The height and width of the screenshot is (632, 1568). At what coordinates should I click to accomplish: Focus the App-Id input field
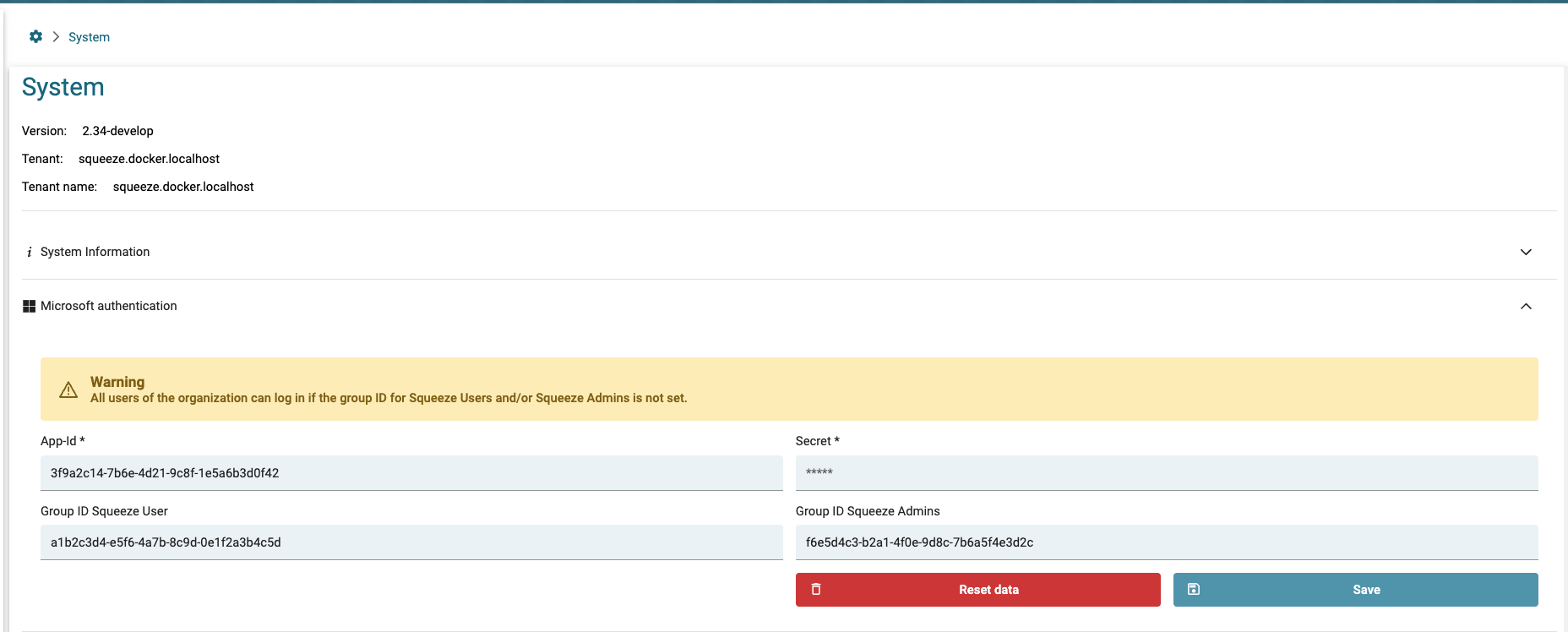pyautogui.click(x=411, y=473)
